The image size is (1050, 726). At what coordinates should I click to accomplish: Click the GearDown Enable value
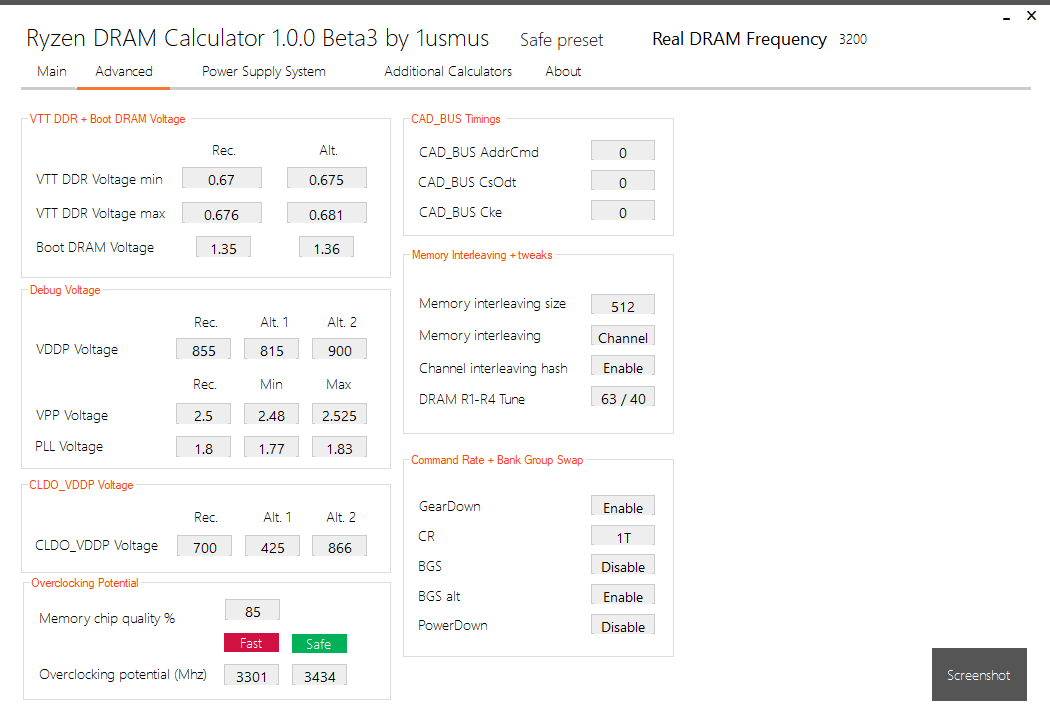[x=623, y=506]
